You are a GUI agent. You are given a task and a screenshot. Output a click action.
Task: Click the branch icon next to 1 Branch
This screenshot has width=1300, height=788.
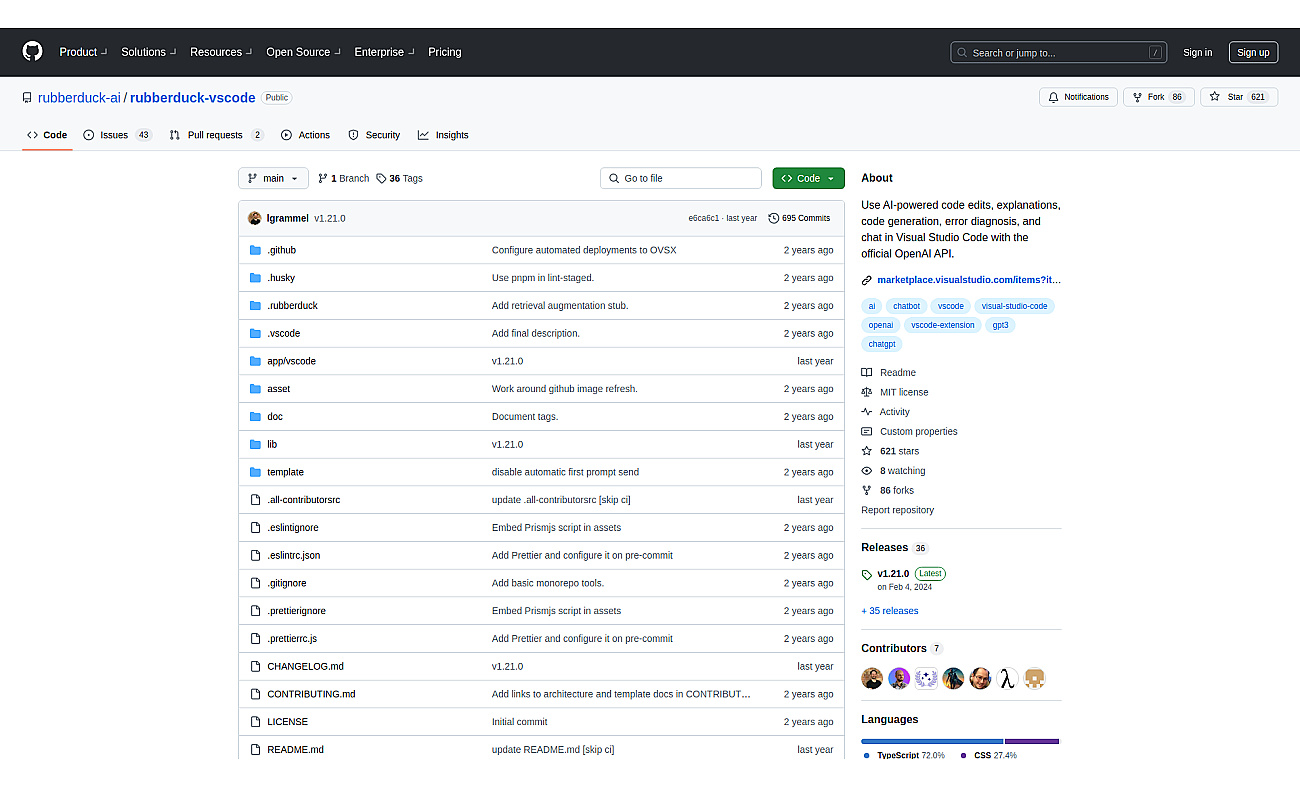323,178
